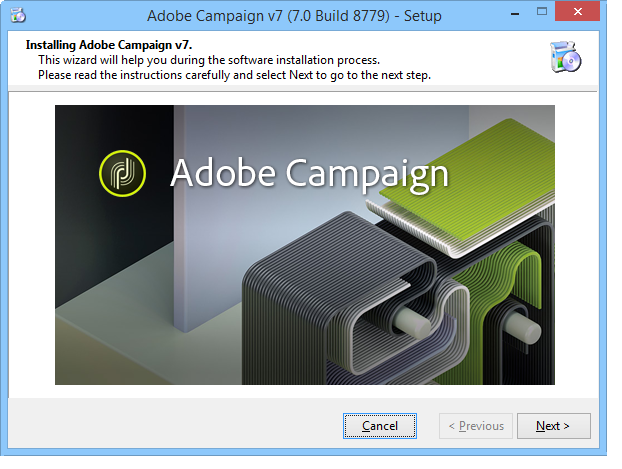The height and width of the screenshot is (469, 622).
Task: Click the 'Please read the instructions carefully' line
Action: click(x=234, y=75)
